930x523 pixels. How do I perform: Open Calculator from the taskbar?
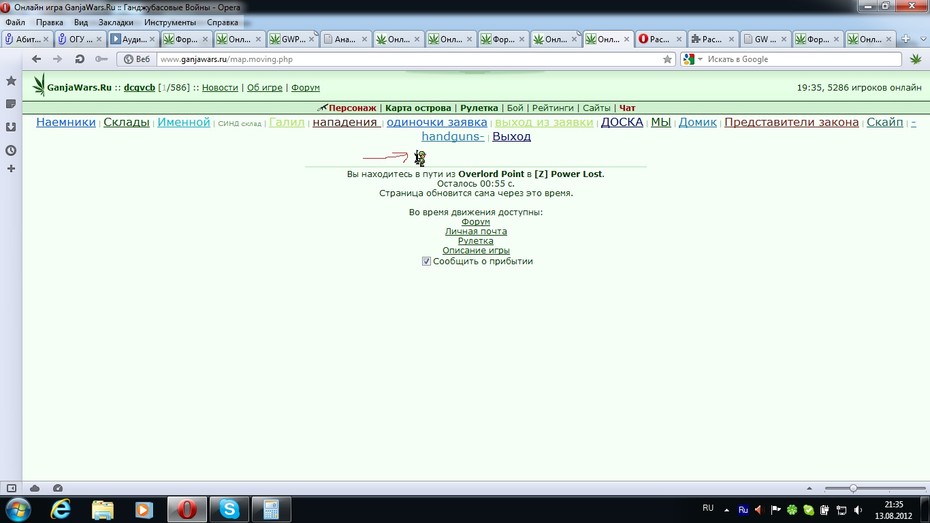(x=271, y=509)
